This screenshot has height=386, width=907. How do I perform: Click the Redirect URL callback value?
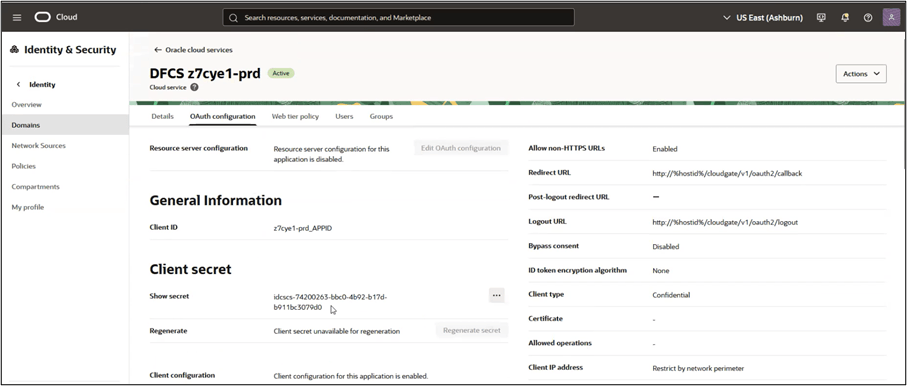pos(727,173)
